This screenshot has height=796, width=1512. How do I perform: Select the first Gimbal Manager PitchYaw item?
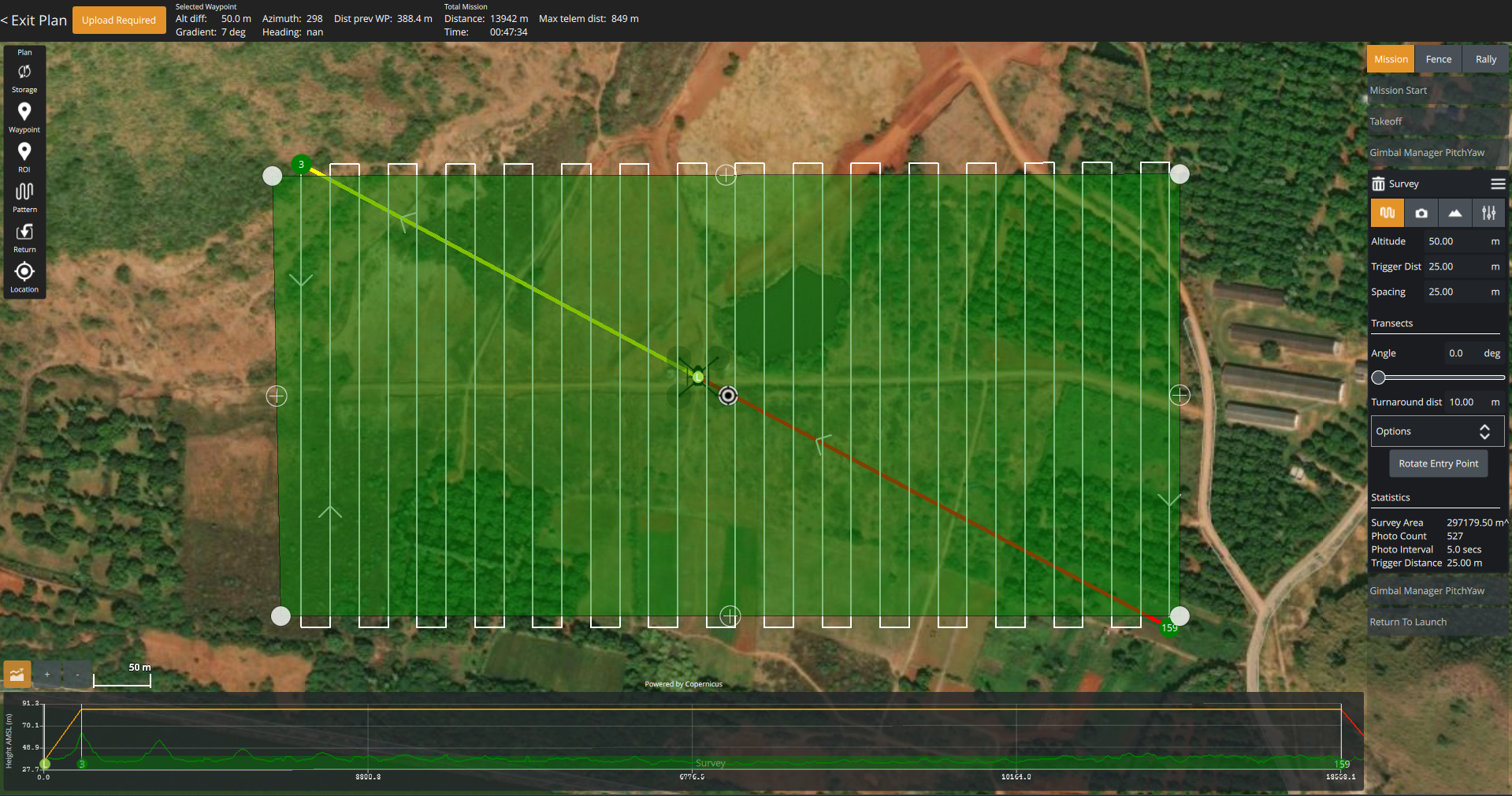click(x=1438, y=153)
